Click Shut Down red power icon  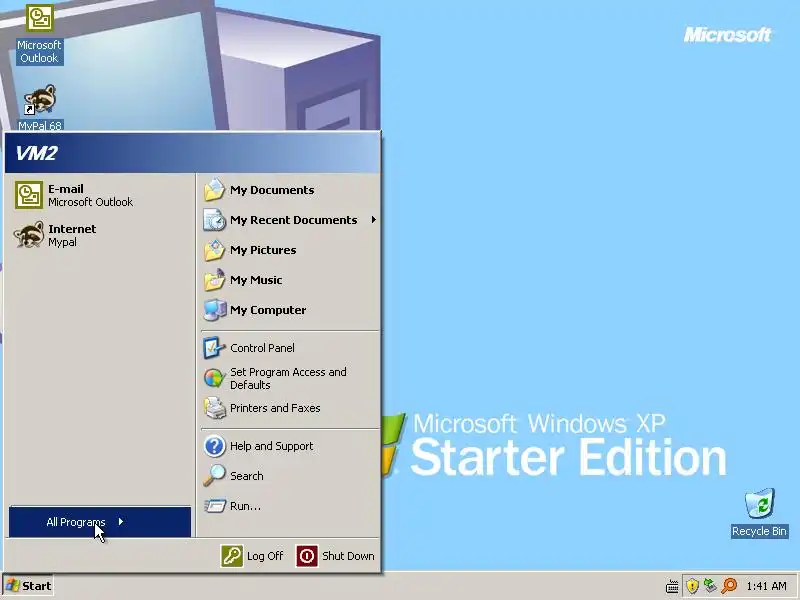coord(307,556)
